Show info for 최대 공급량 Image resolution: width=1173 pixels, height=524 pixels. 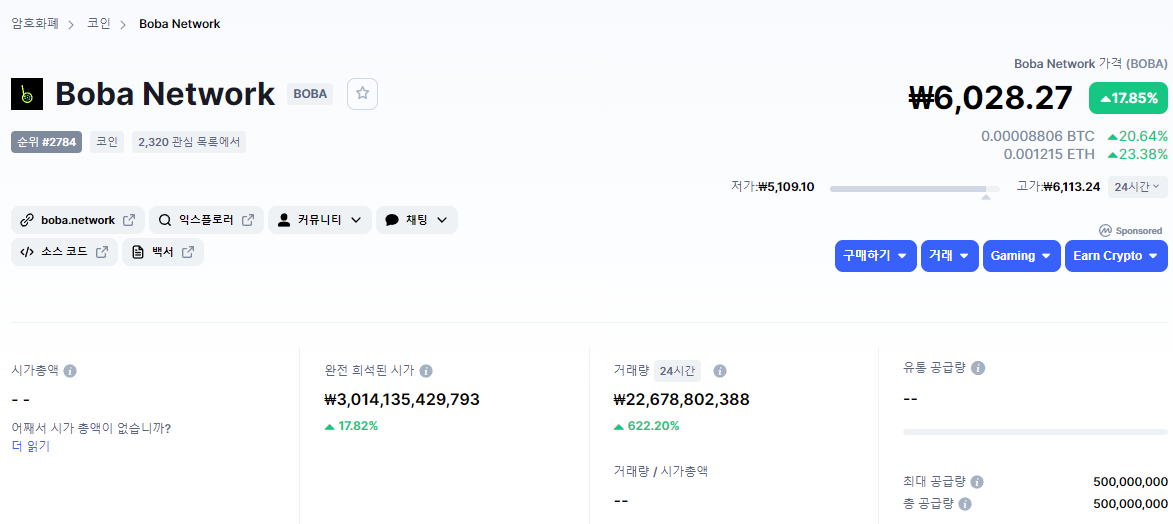click(x=977, y=482)
